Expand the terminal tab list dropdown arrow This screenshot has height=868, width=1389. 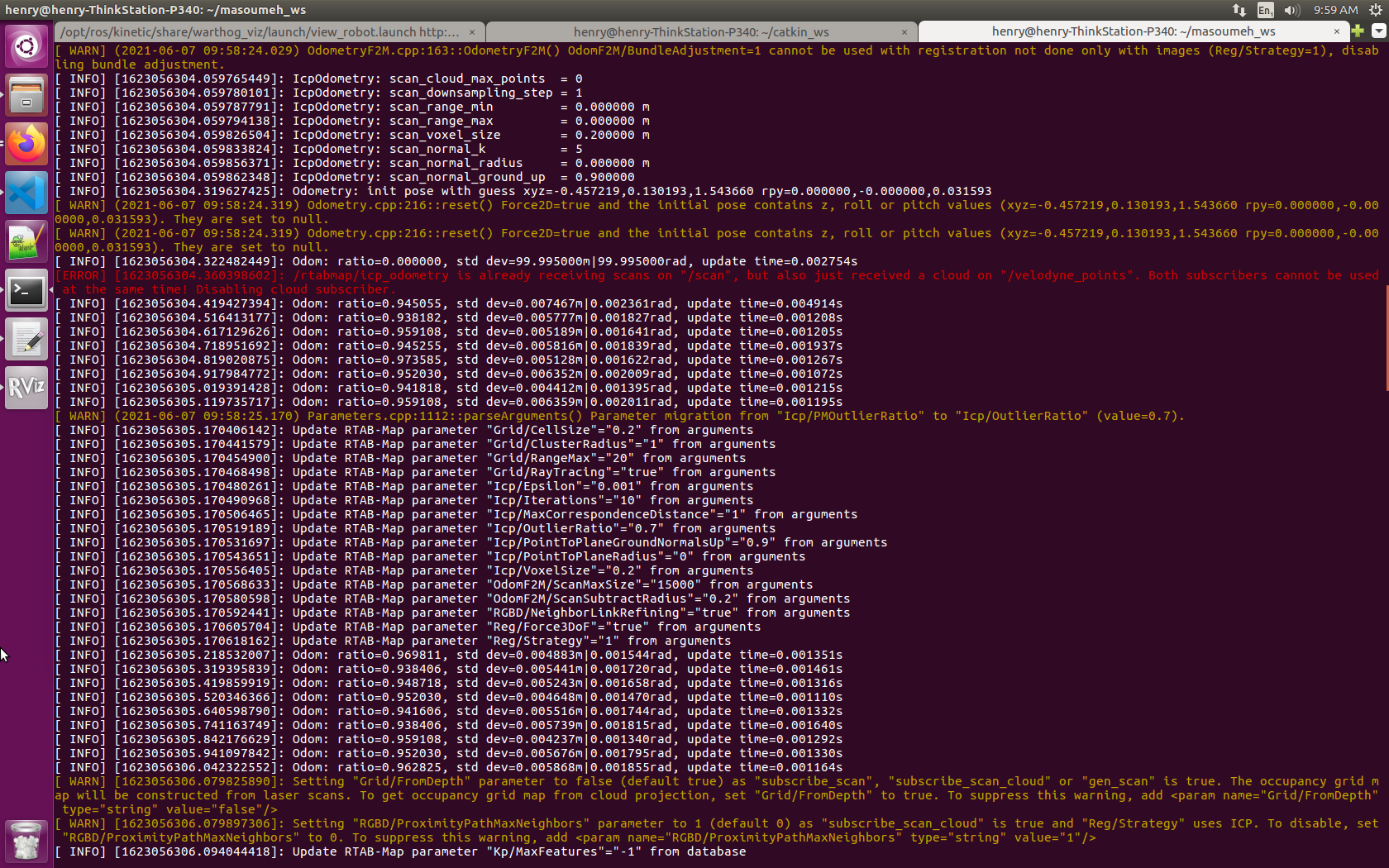tap(1378, 31)
